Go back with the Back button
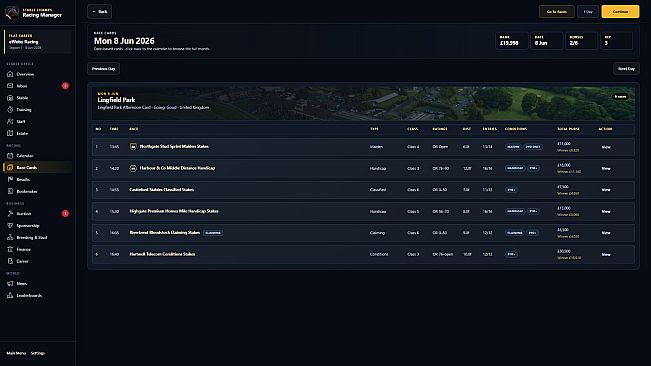The image size is (651, 366). click(x=100, y=12)
